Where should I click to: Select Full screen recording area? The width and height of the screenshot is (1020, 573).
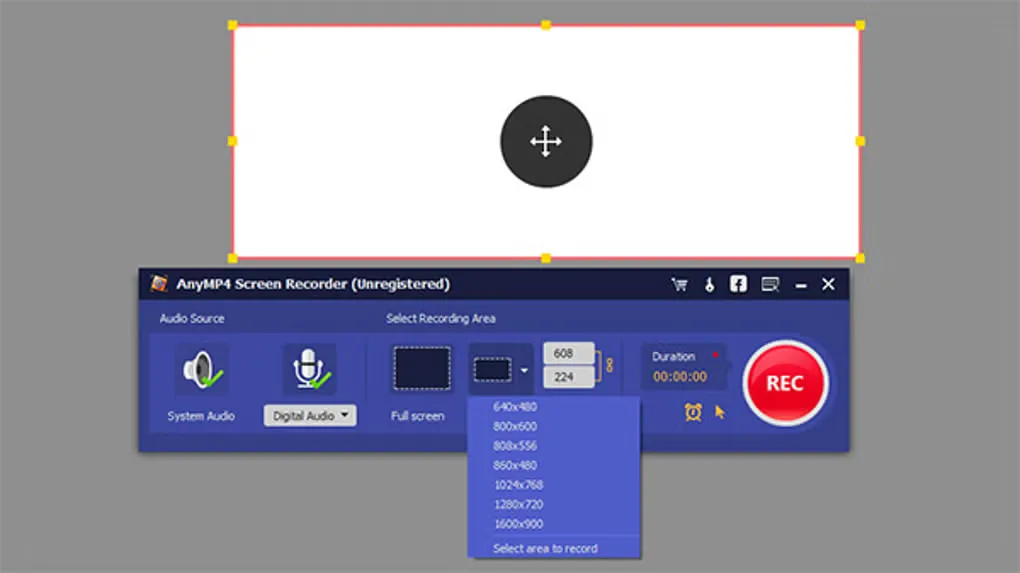coord(422,369)
